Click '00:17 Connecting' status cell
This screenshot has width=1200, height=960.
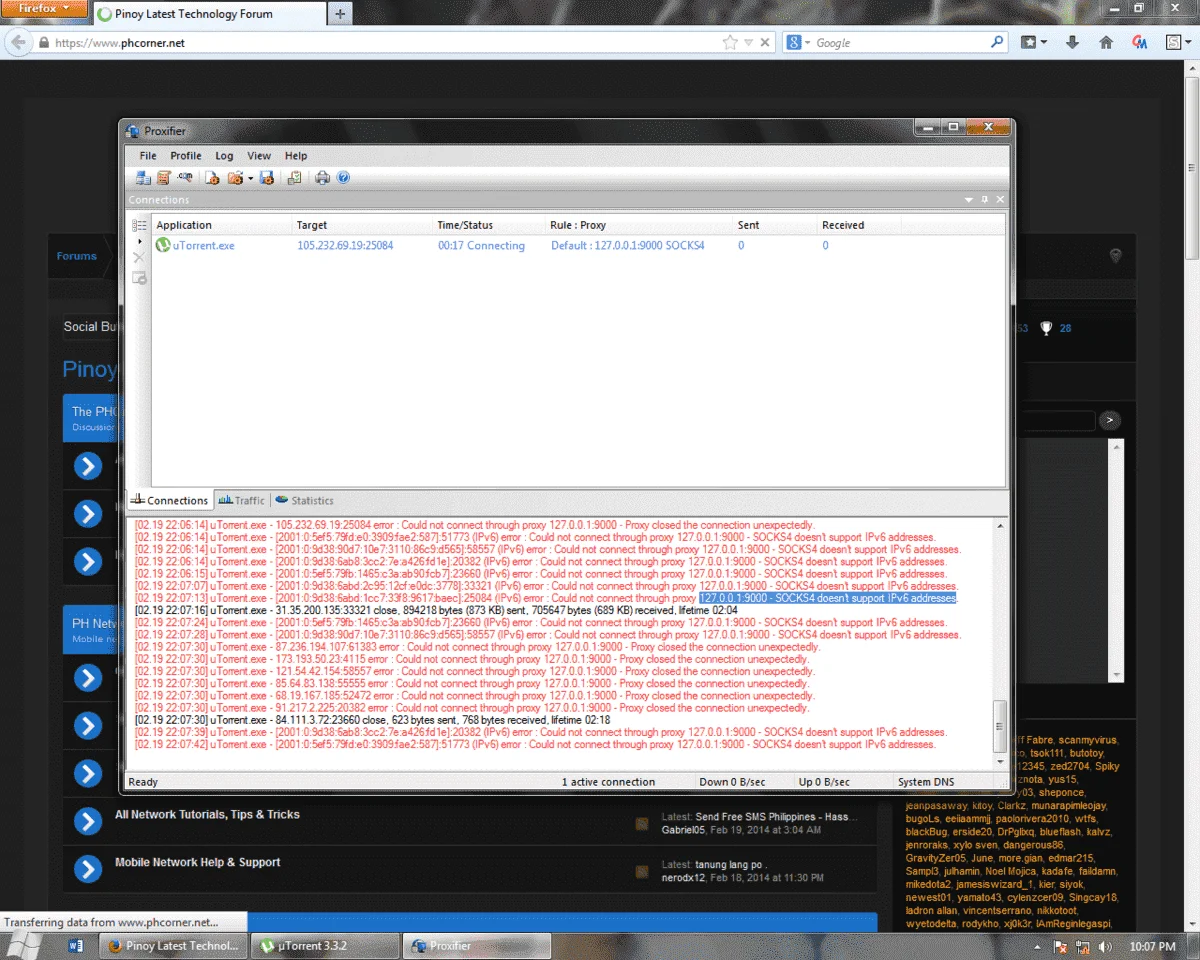481,245
